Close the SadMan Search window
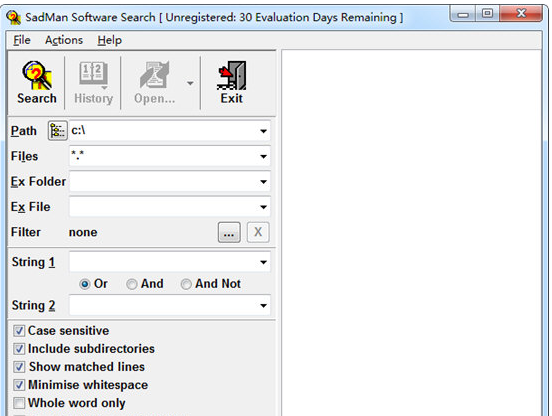Screen dimensions: 552x416 point(521,14)
